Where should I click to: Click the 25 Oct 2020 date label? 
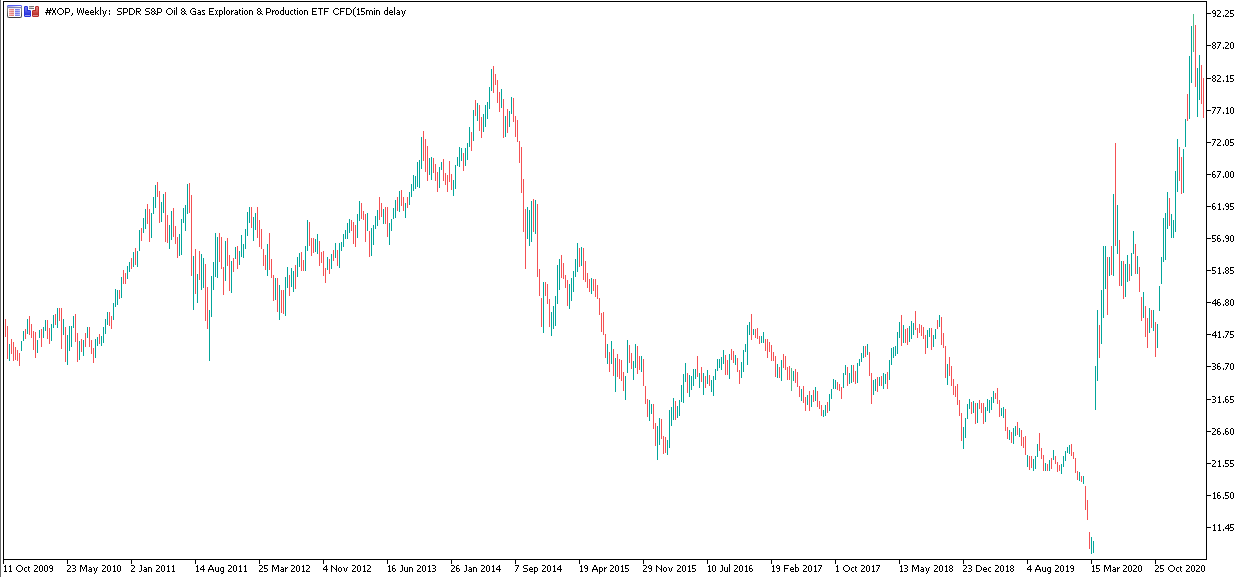point(1181,568)
